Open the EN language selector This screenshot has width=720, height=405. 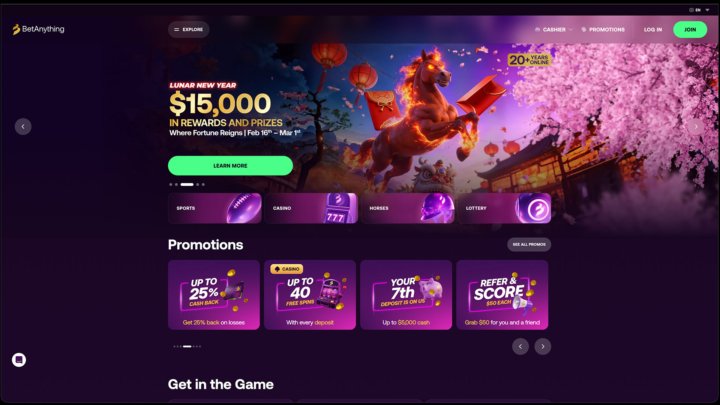pyautogui.click(x=699, y=10)
